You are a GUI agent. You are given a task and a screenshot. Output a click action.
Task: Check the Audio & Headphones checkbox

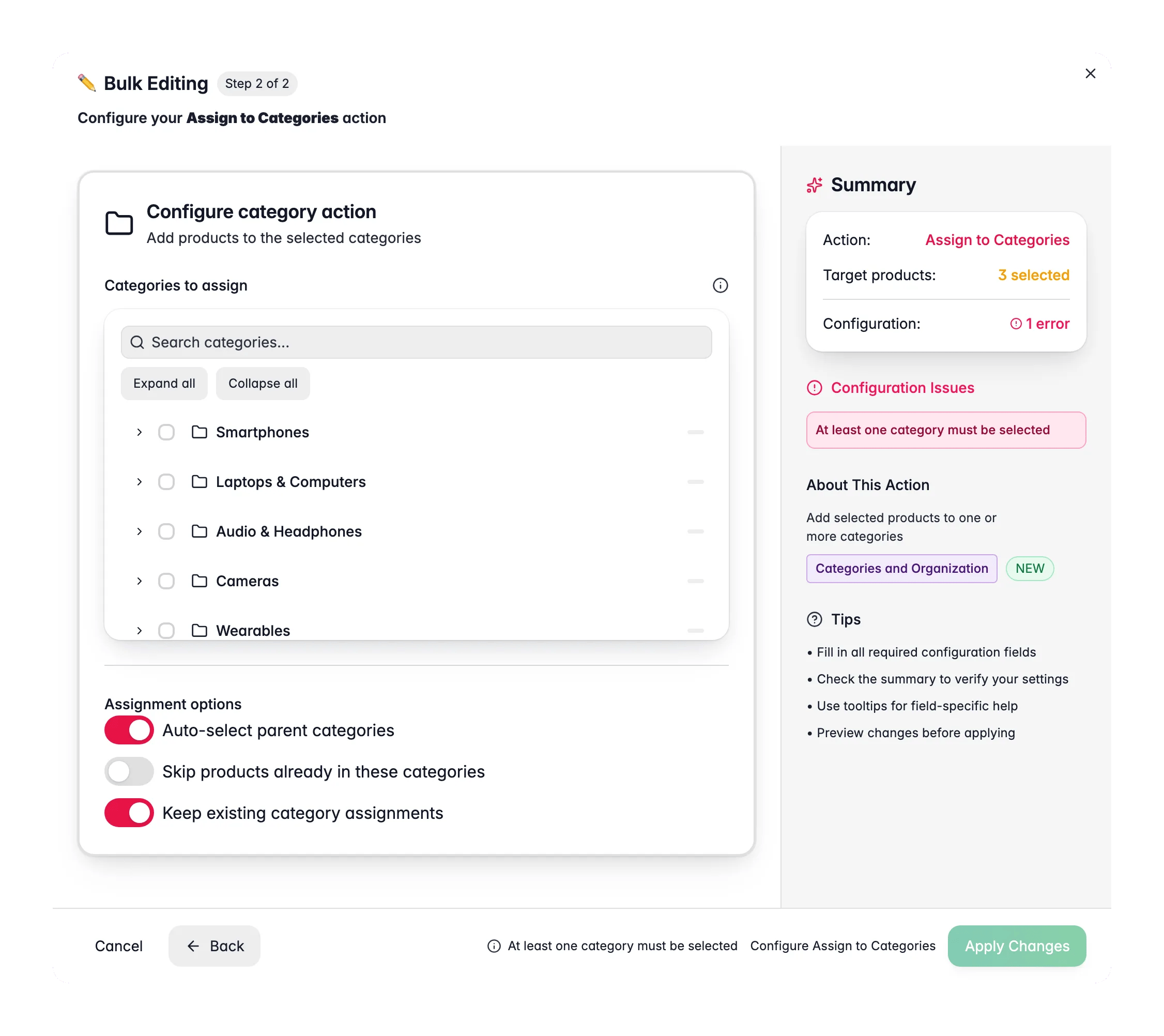click(x=166, y=531)
